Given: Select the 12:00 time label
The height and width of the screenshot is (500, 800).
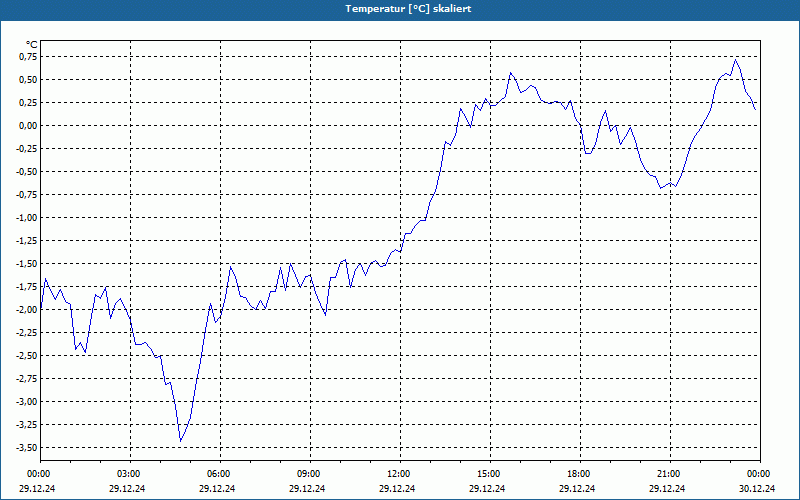Looking at the screenshot, I should pyautogui.click(x=399, y=474).
